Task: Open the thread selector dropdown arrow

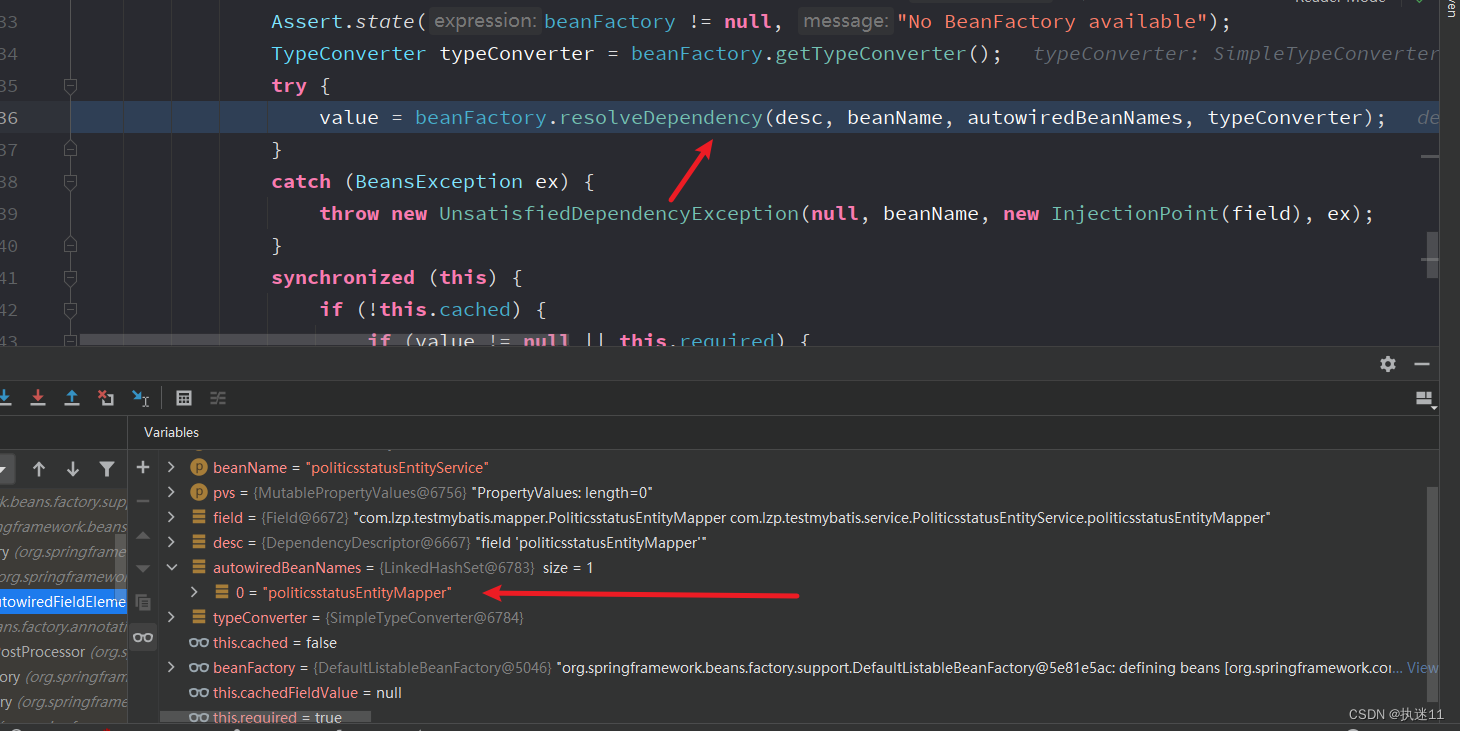Action: (x=6, y=468)
